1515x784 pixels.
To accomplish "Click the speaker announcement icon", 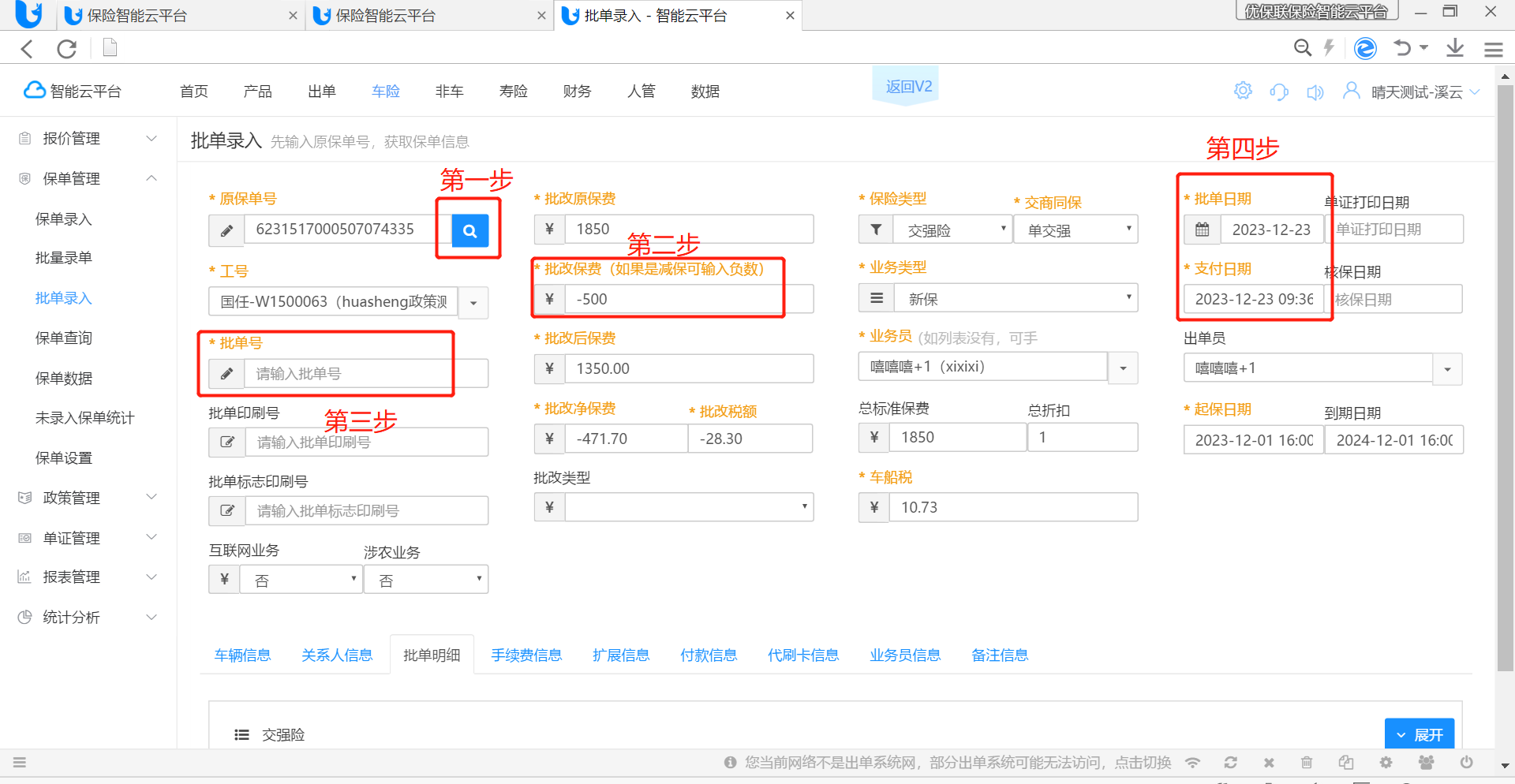I will coord(1315,92).
